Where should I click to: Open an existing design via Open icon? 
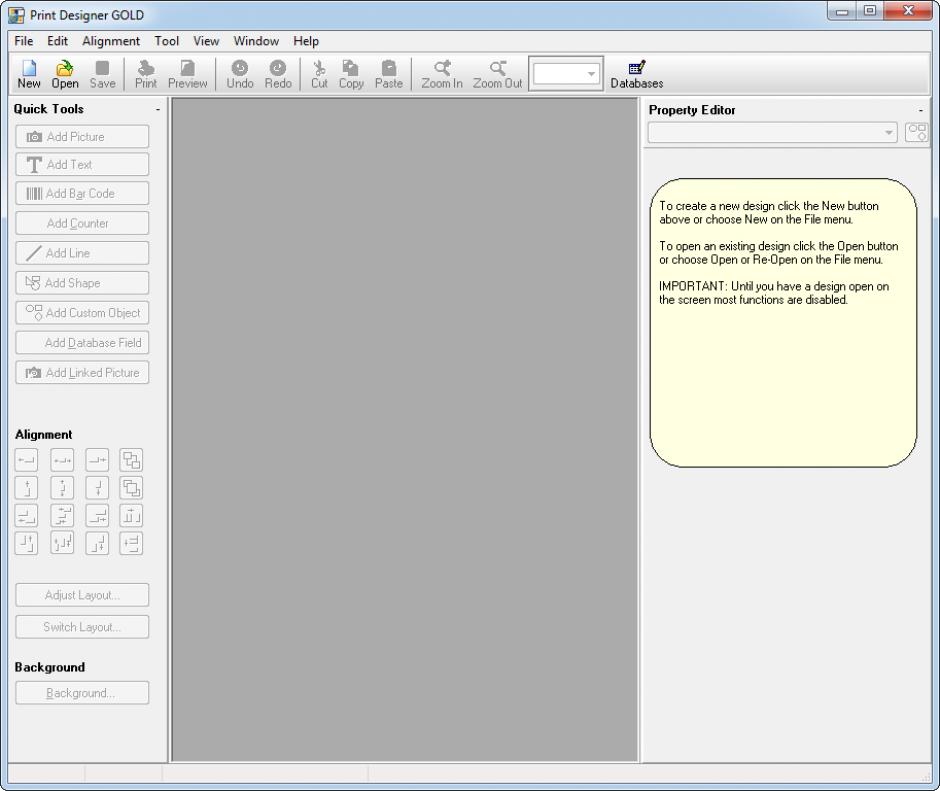click(x=65, y=74)
